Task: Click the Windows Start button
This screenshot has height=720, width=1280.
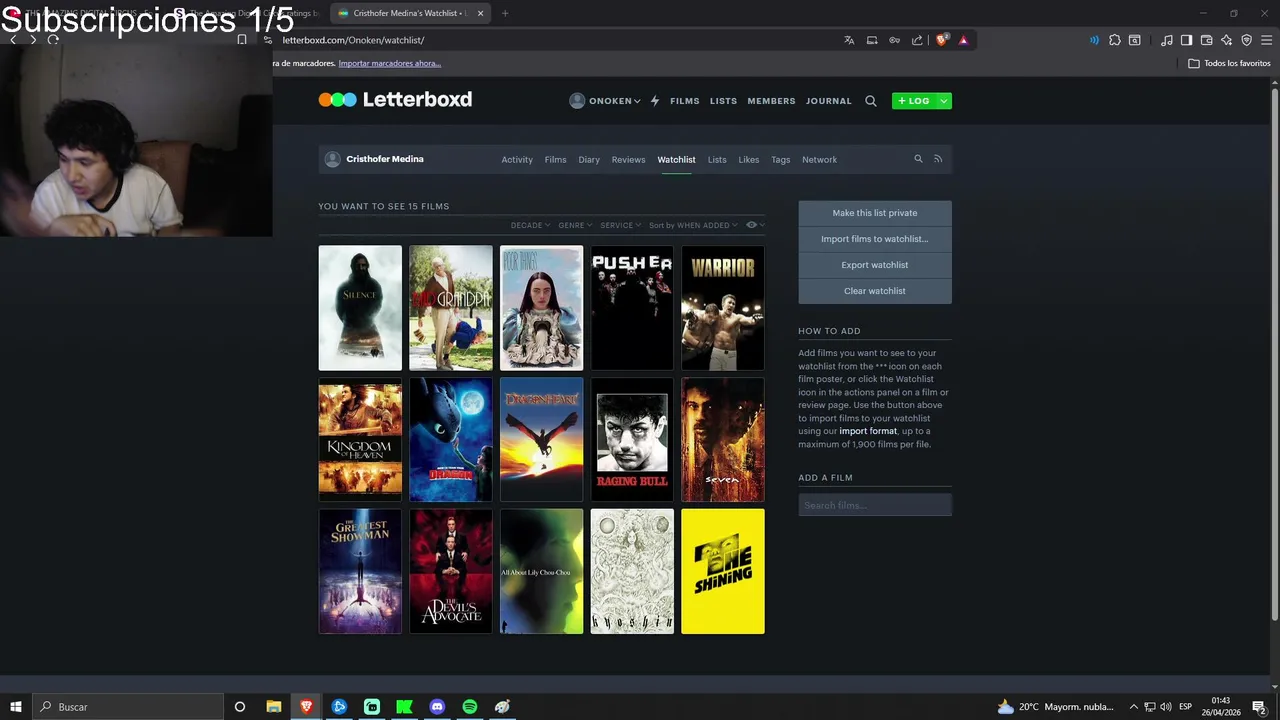Action: (15, 707)
